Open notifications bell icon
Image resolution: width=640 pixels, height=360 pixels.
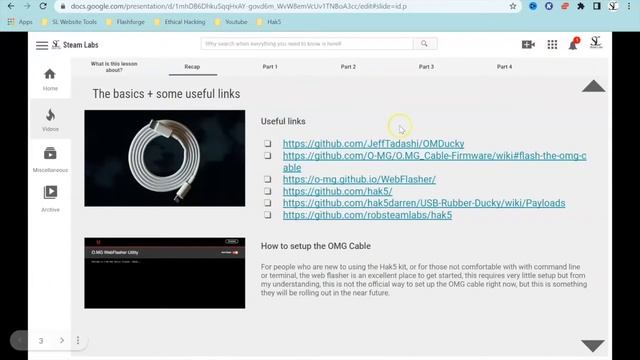(x=573, y=44)
